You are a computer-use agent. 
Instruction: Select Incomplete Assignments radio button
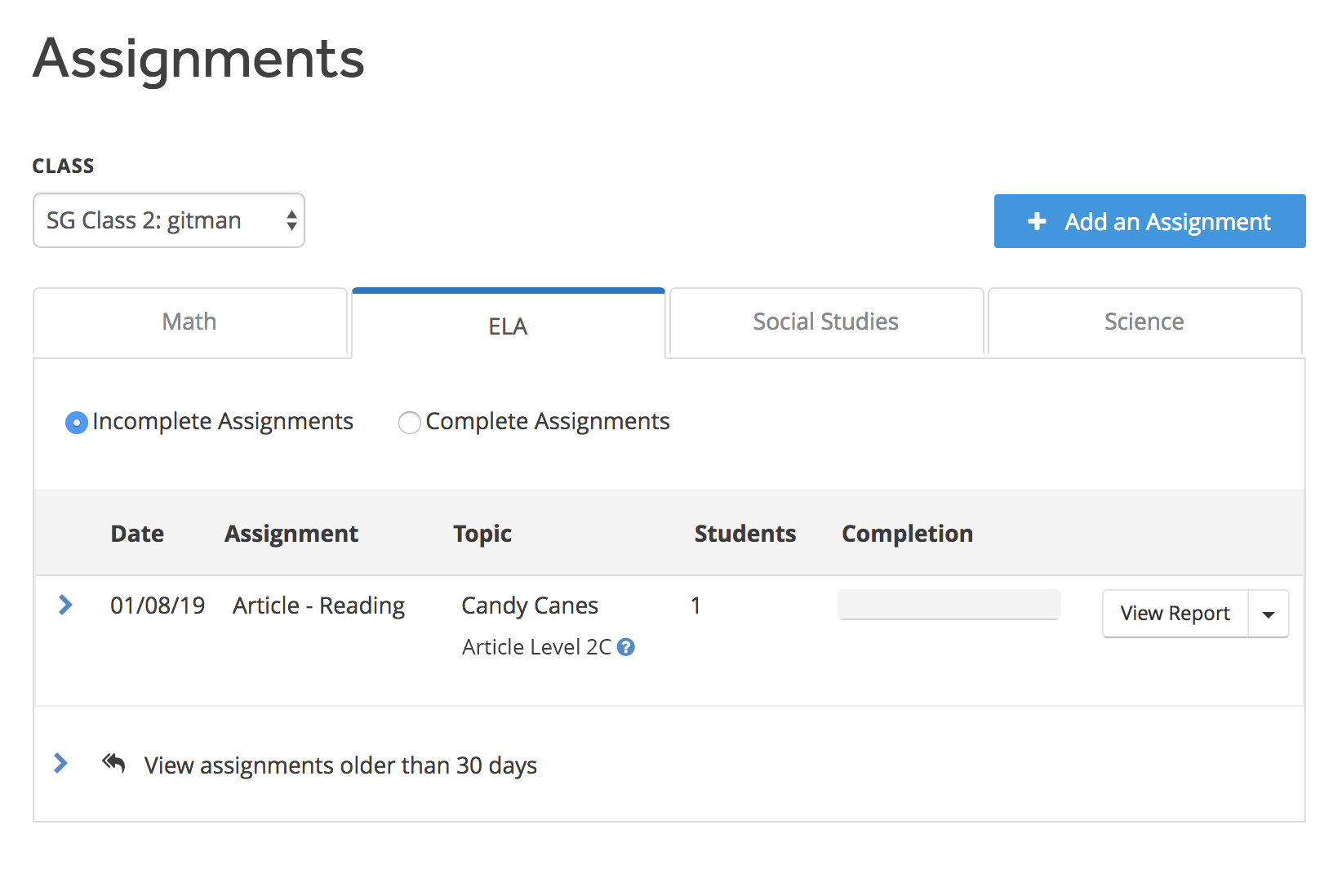(77, 423)
